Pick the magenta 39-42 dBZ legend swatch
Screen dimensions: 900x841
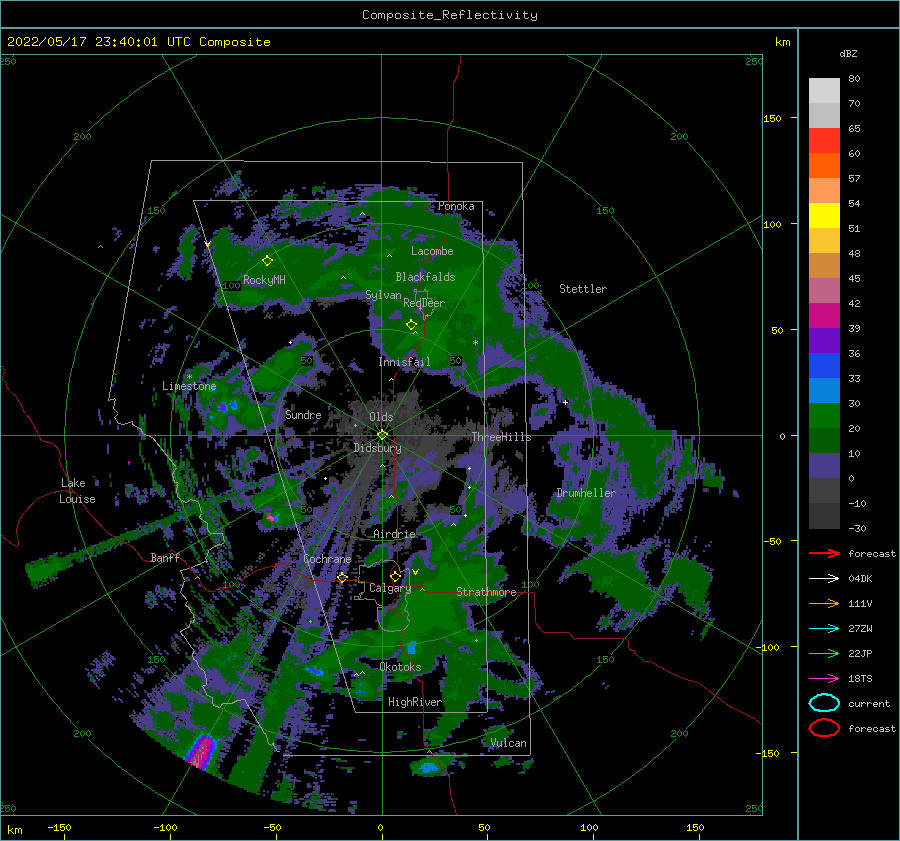(x=824, y=316)
